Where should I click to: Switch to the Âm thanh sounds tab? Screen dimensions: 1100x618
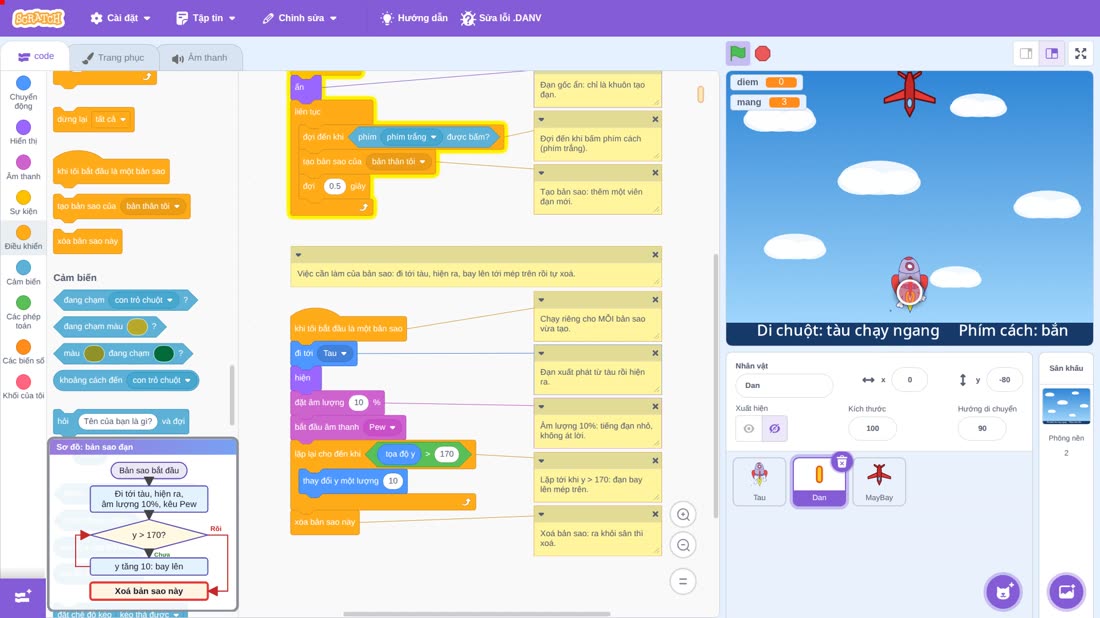coord(200,58)
